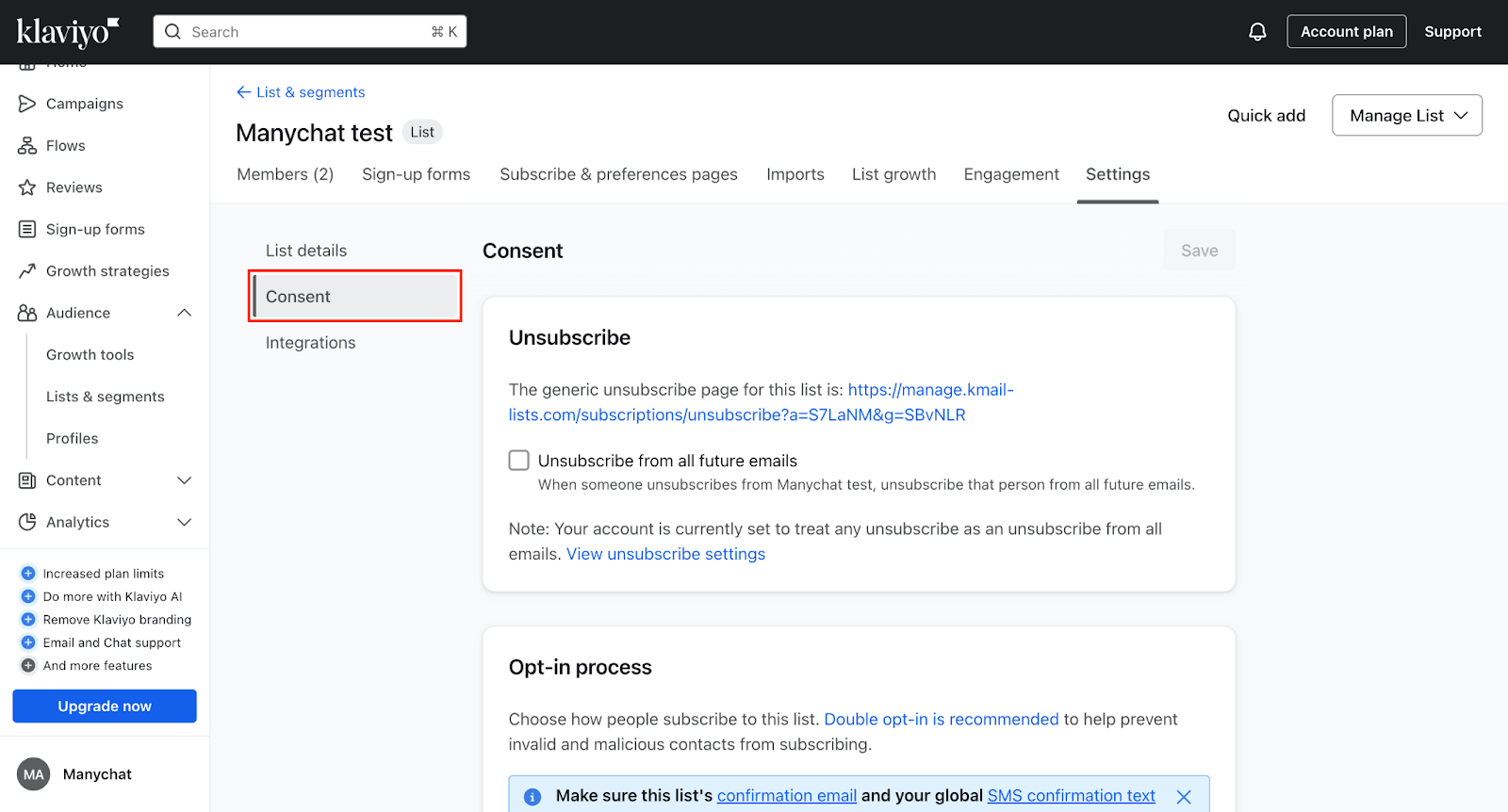Collapse the Audience section

point(185,313)
